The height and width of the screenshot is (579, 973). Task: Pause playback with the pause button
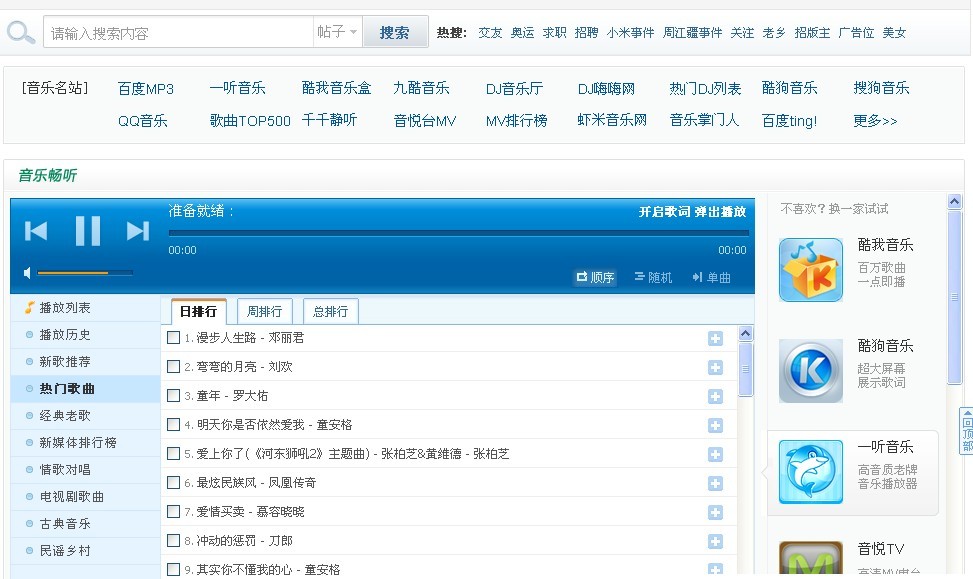(87, 231)
